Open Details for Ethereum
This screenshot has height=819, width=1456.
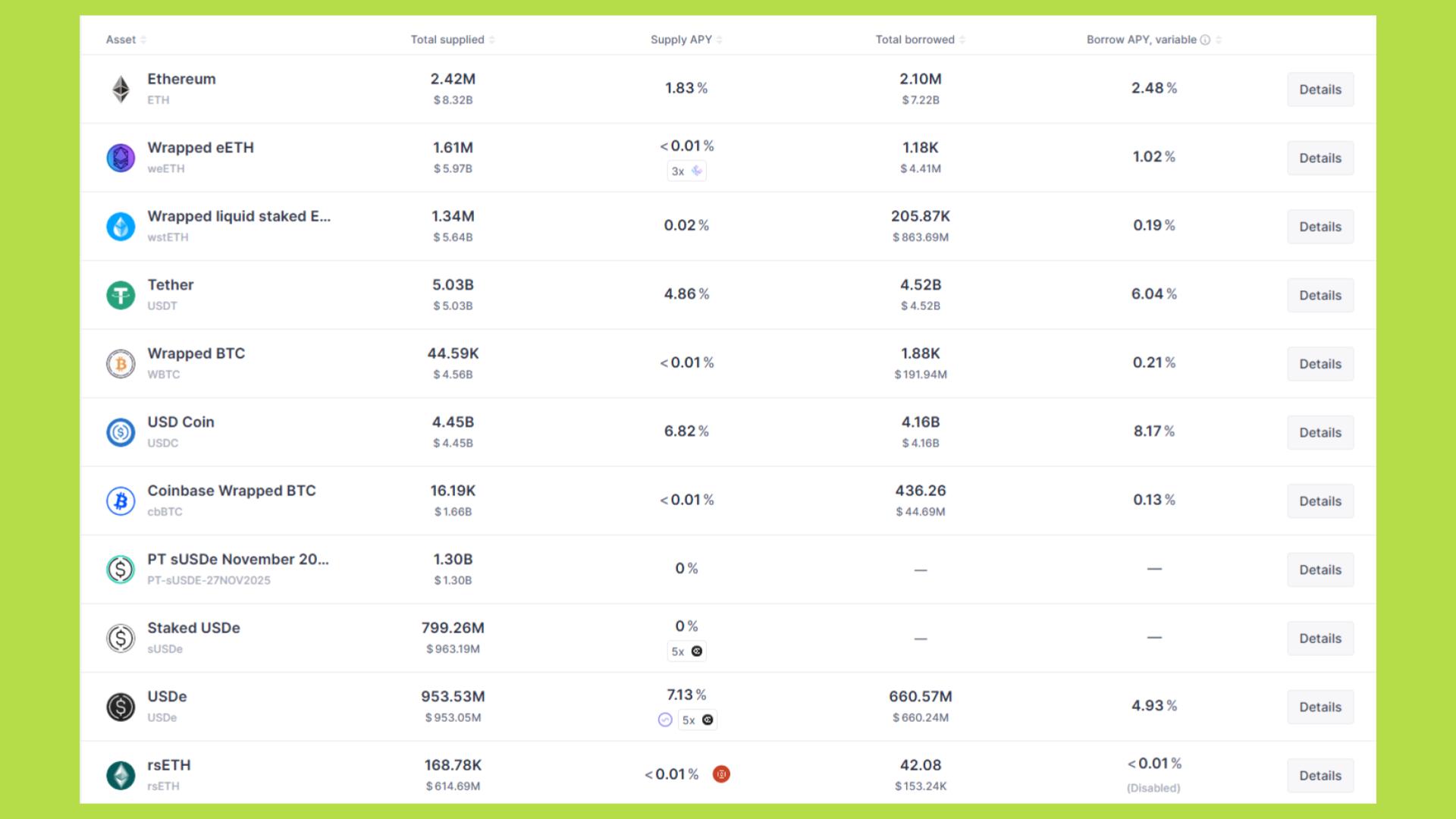pyautogui.click(x=1319, y=89)
